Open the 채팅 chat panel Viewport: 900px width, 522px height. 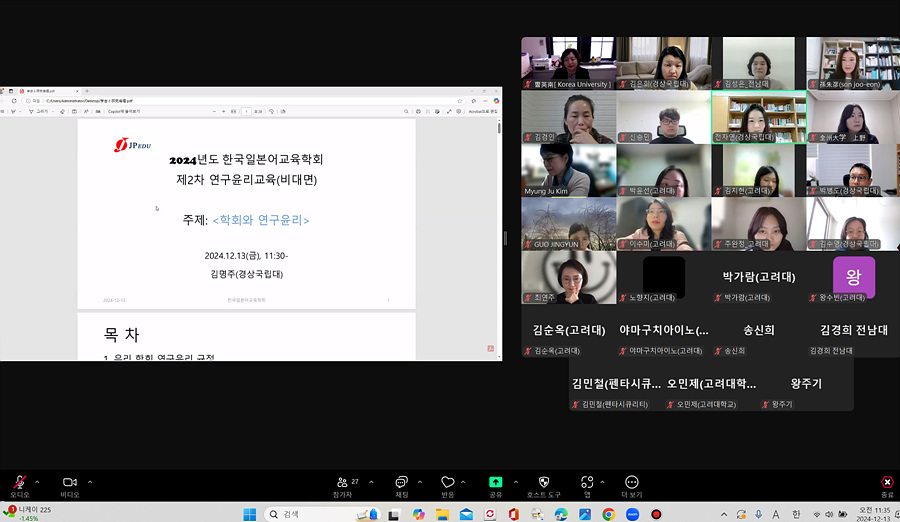[x=400, y=483]
